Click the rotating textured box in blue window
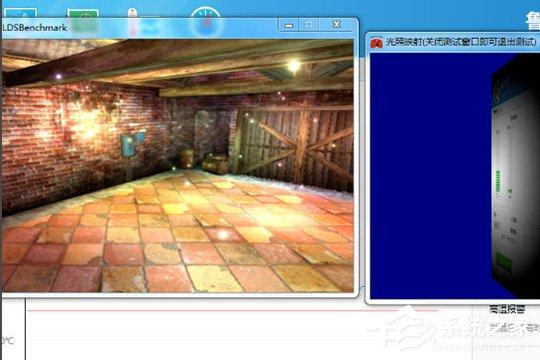Screen dimensions: 540x360 (516, 176)
